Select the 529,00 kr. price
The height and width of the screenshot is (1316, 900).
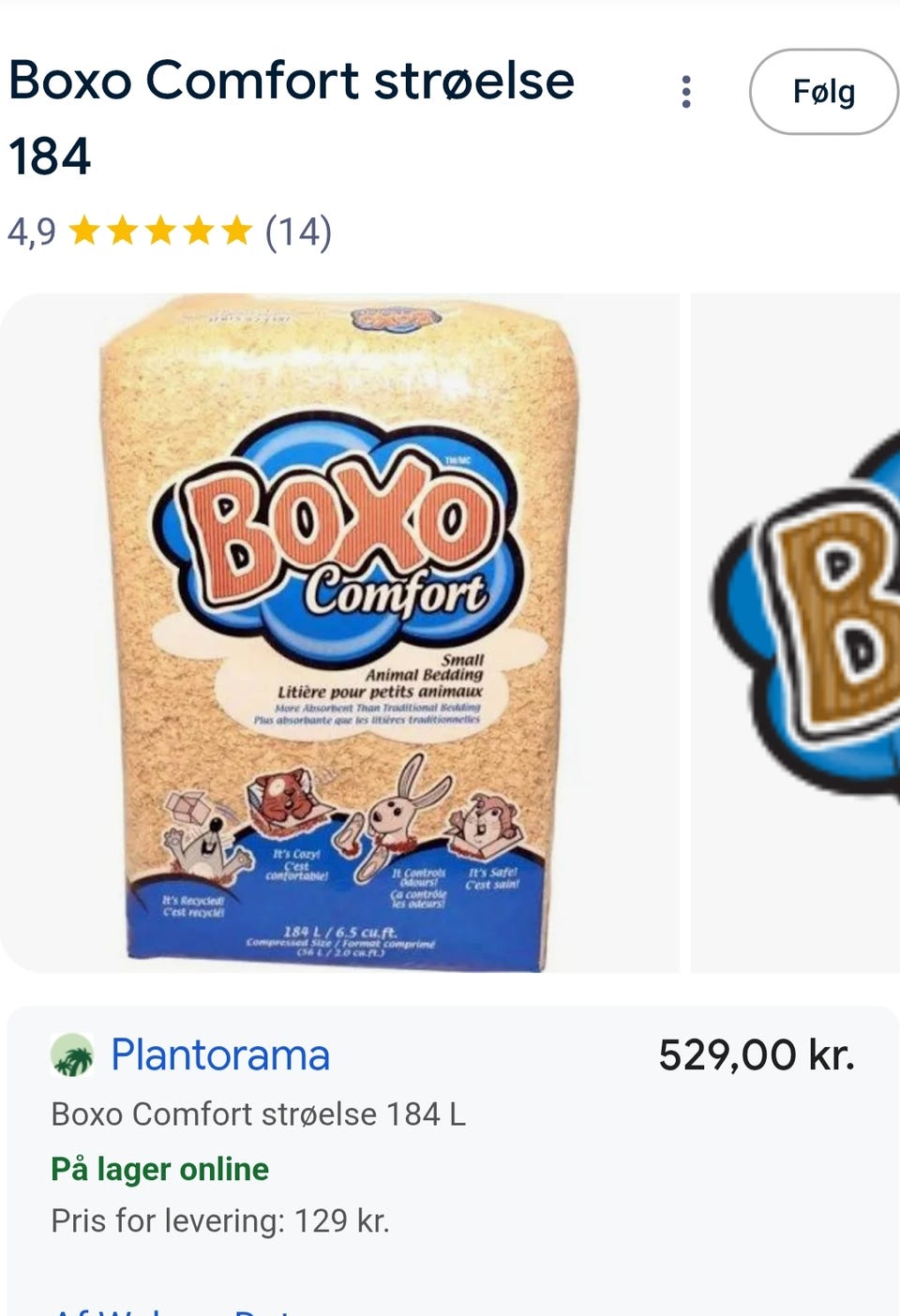pyautogui.click(x=756, y=1055)
